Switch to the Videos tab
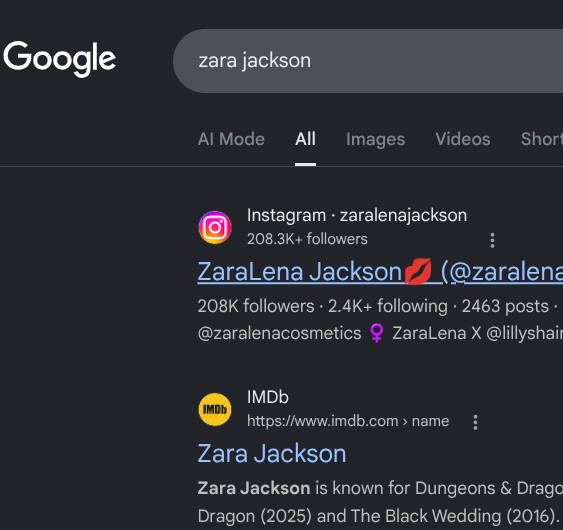Image resolution: width=563 pixels, height=530 pixels. pos(463,139)
